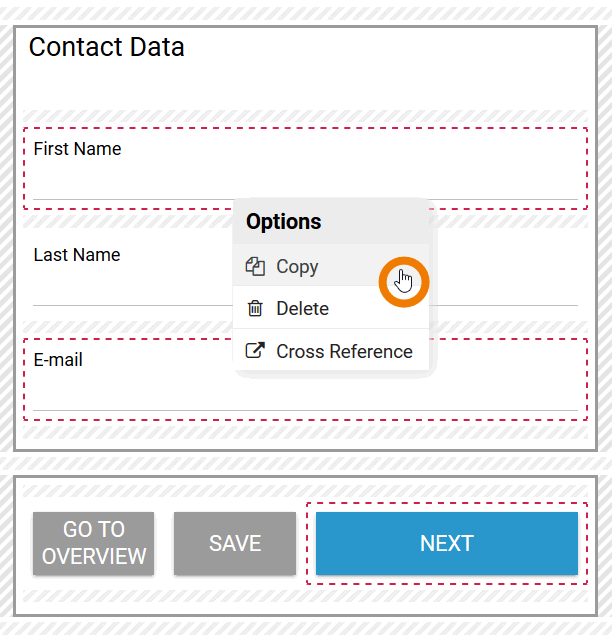The image size is (612, 642).
Task: Click the blue NEXT button
Action: [x=446, y=543]
